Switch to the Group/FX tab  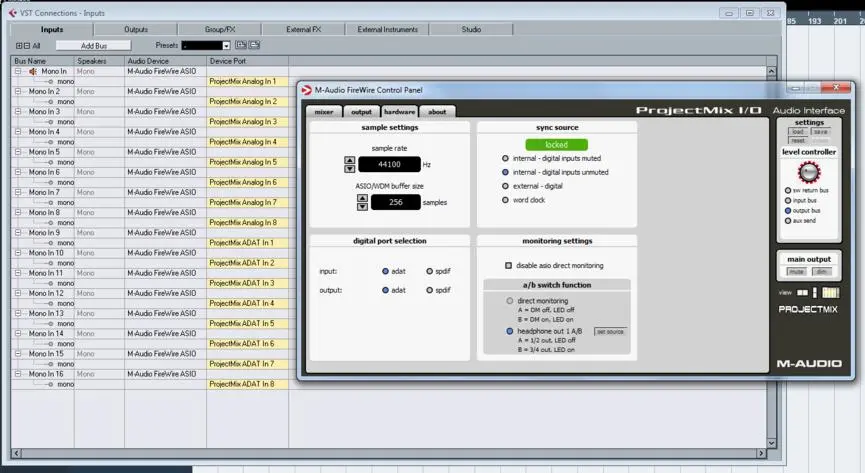[220, 29]
